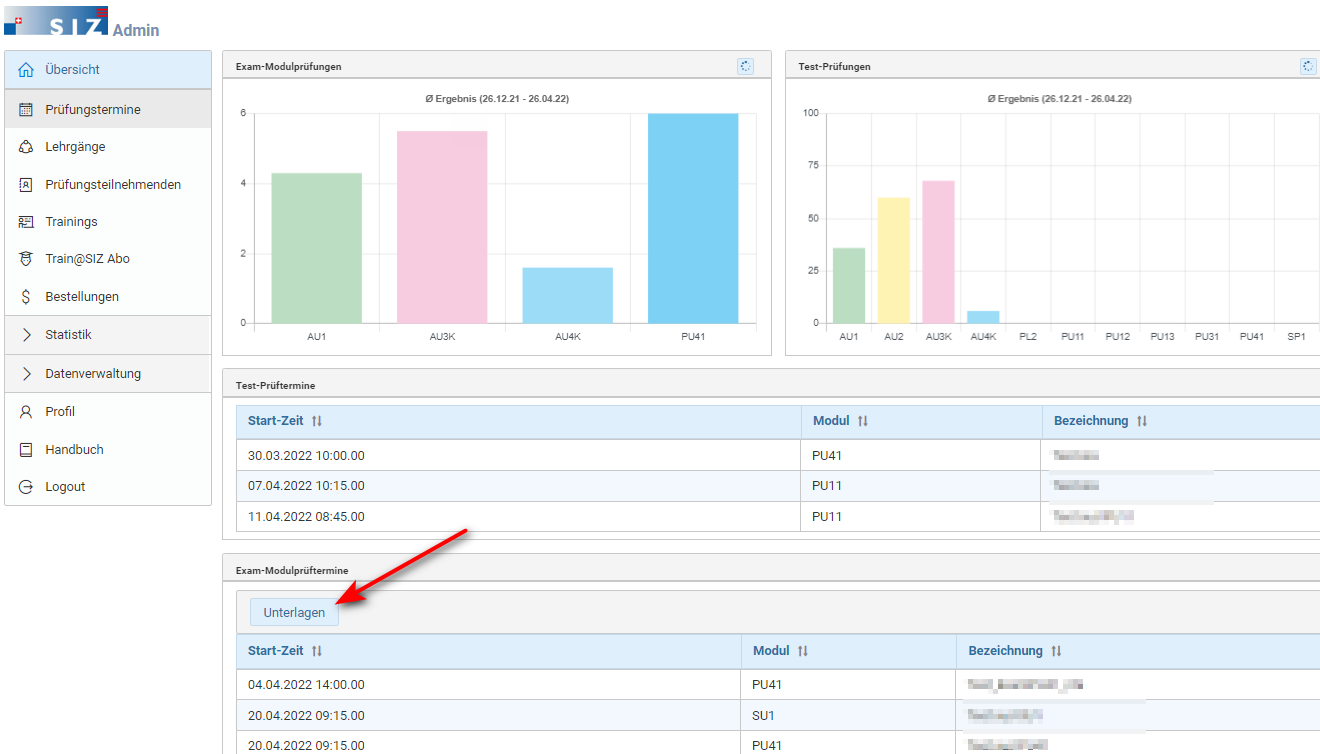The height and width of the screenshot is (754, 1320).
Task: Click the yellow AU2 bar in Test-Prüfungen chart
Action: point(894,260)
